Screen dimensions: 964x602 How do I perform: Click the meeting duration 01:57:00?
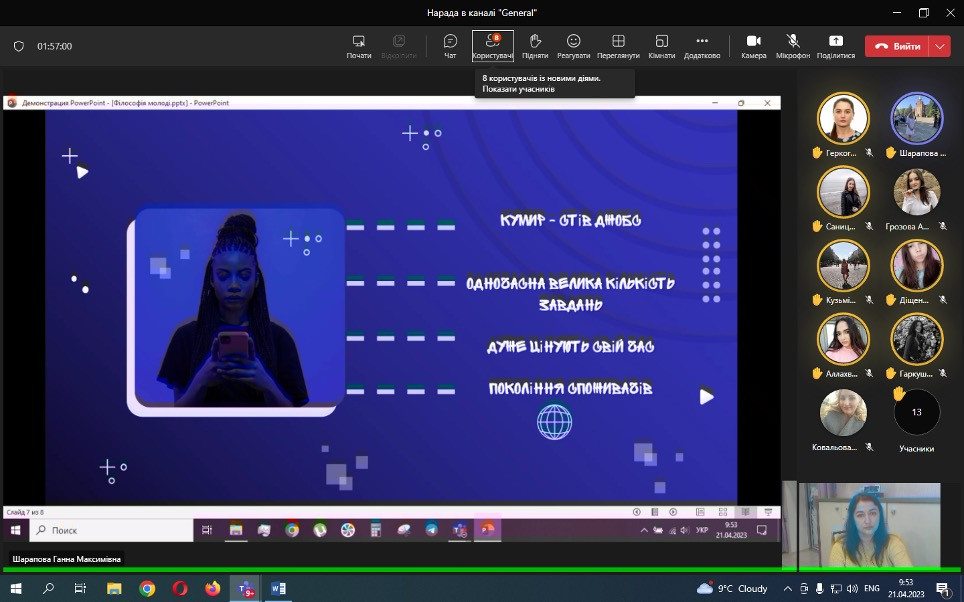point(54,46)
